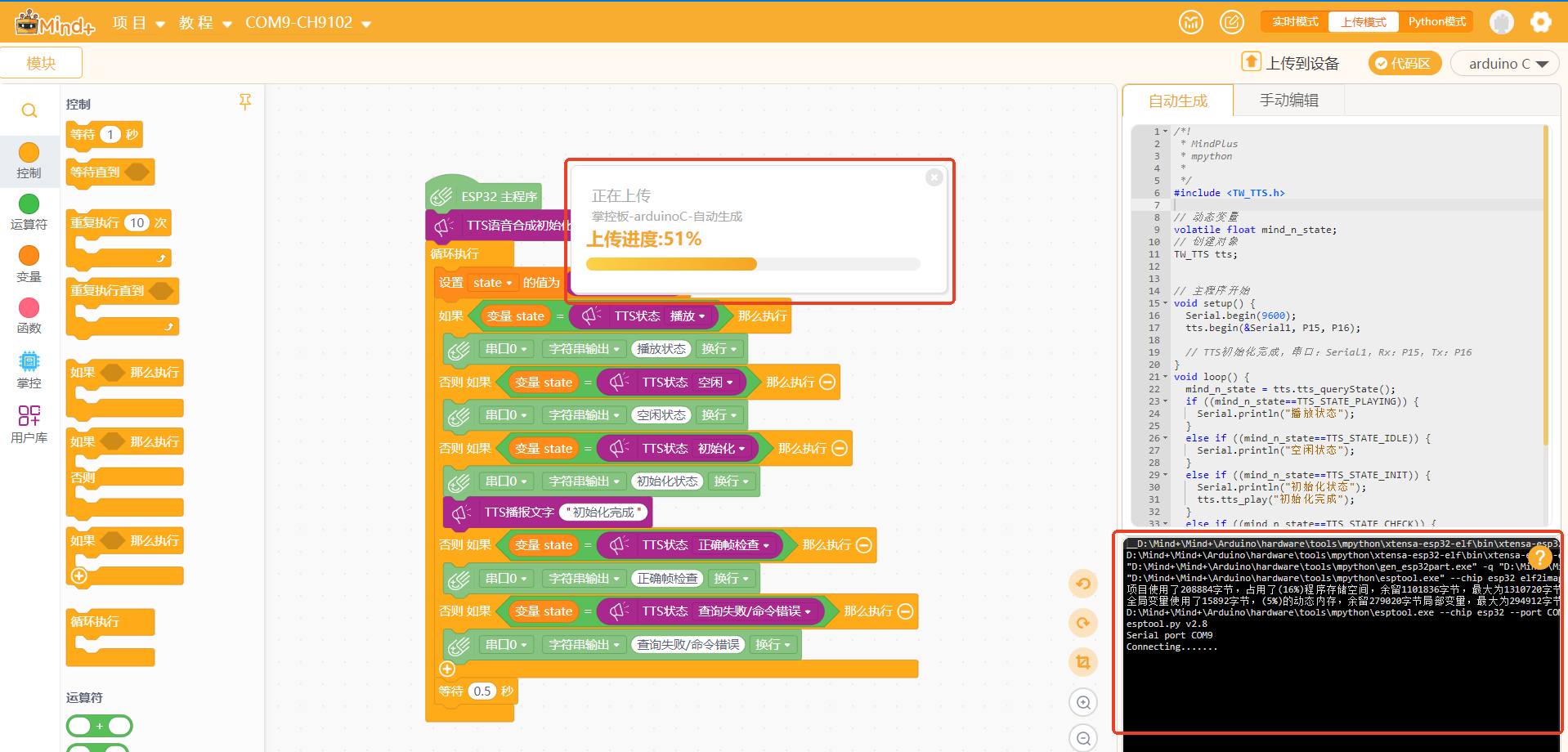Click the question mark help icon
1568x752 pixels.
pos(1539,557)
